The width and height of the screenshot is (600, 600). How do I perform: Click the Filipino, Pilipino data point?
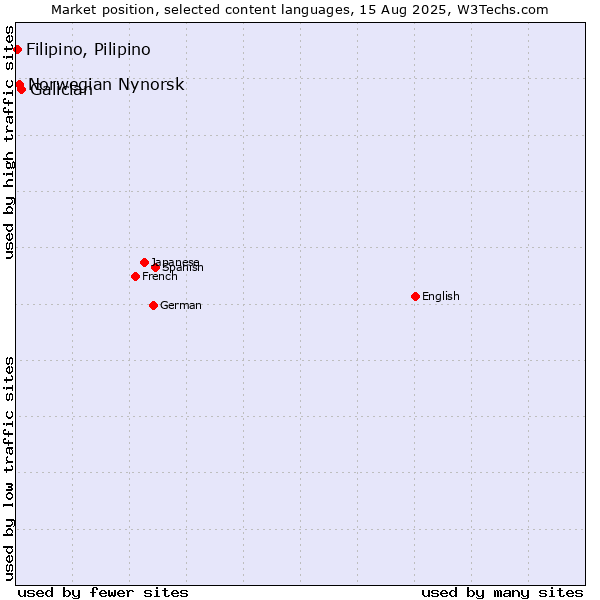pos(17,49)
